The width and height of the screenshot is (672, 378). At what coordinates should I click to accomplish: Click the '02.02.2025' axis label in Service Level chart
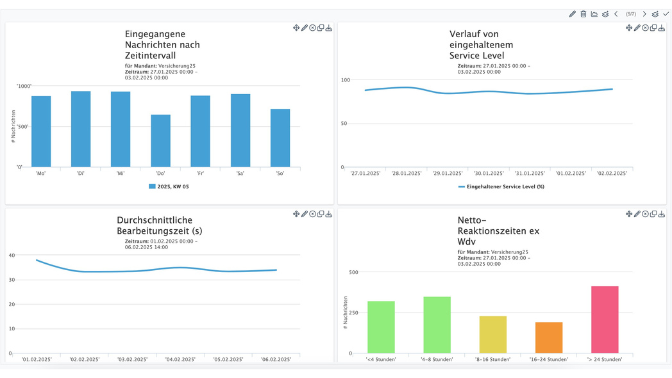click(612, 174)
